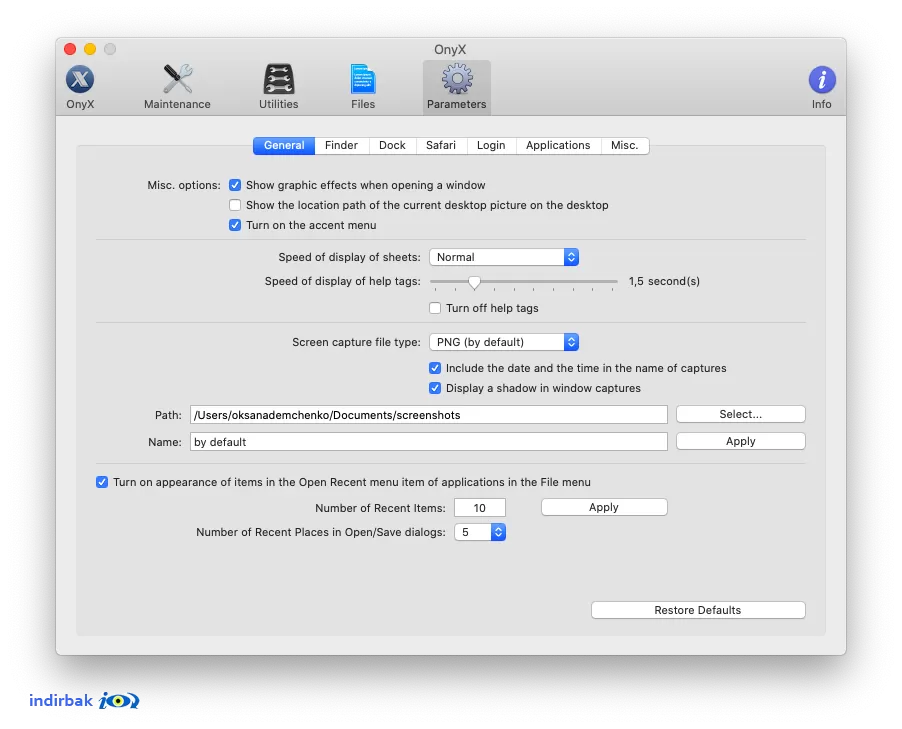Uncheck Display a shadow in window captures

(435, 388)
